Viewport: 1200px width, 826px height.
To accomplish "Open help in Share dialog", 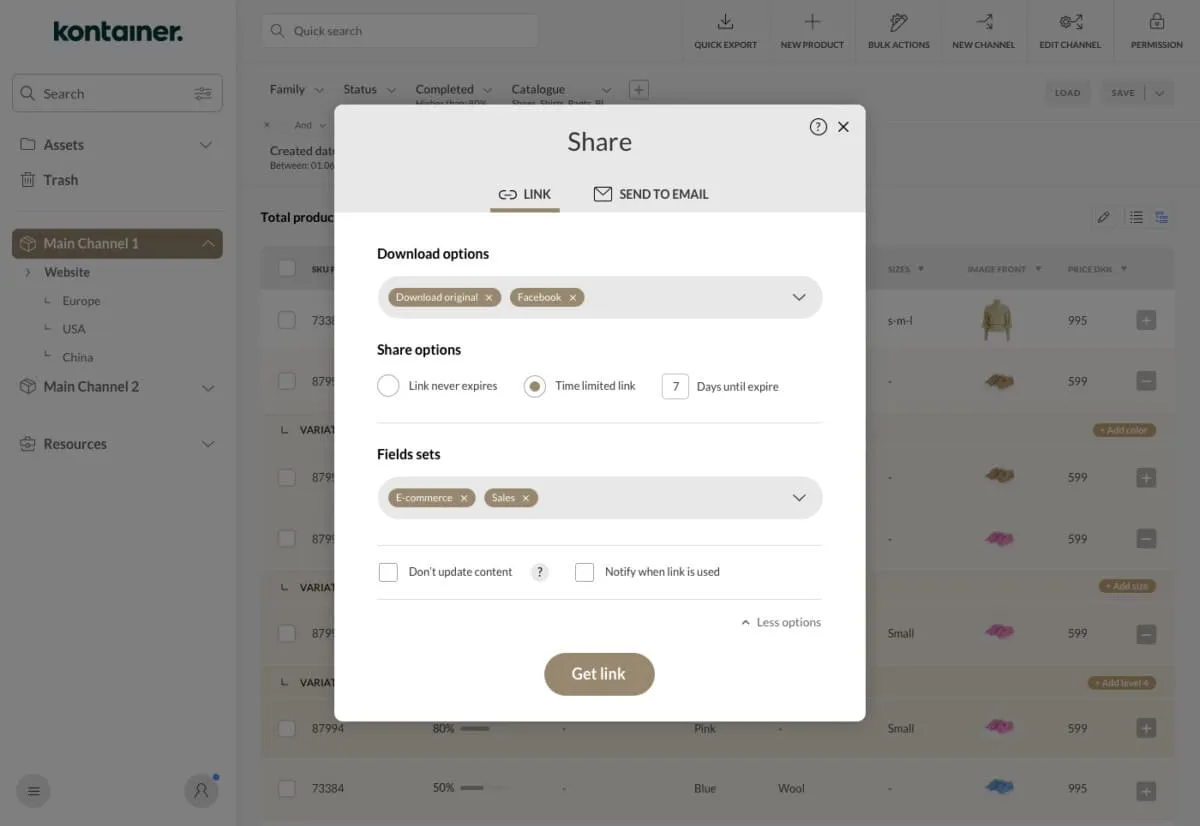I will click(818, 127).
